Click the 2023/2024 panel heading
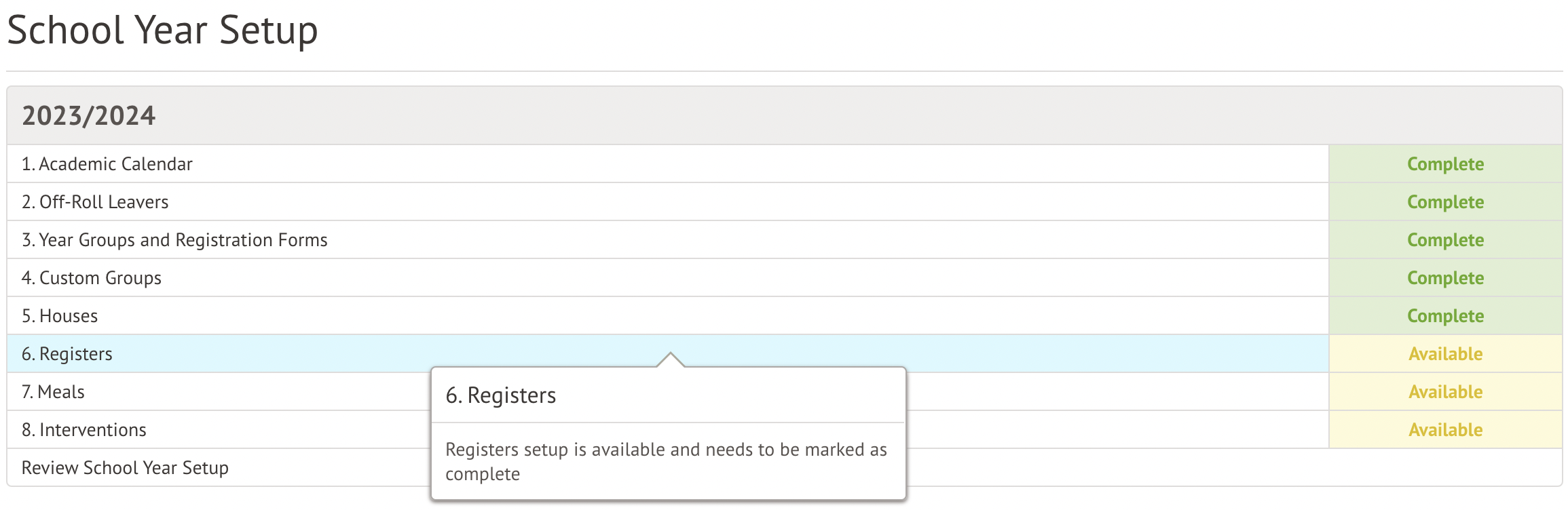The image size is (1568, 510). click(89, 116)
